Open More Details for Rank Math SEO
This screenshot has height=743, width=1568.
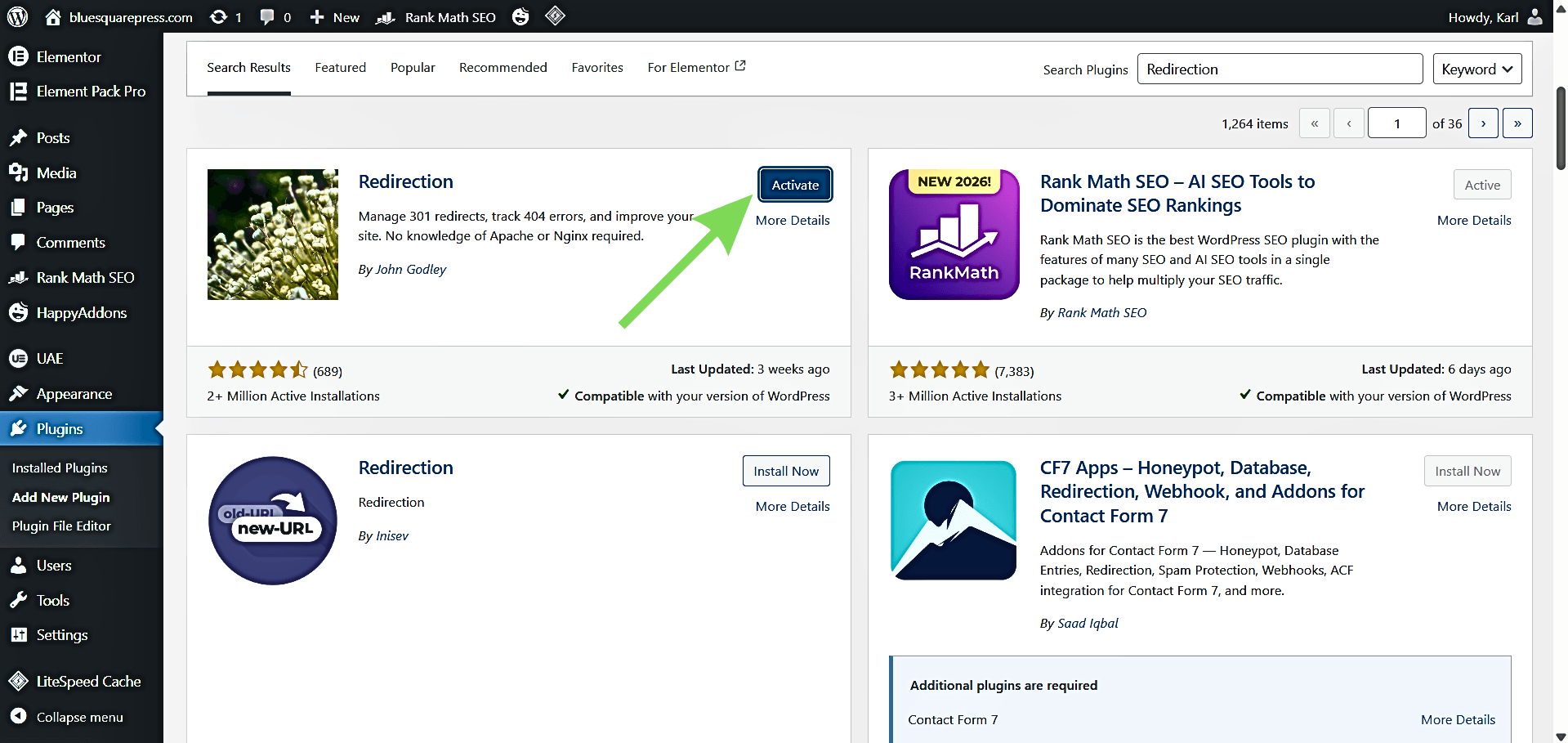(1473, 220)
